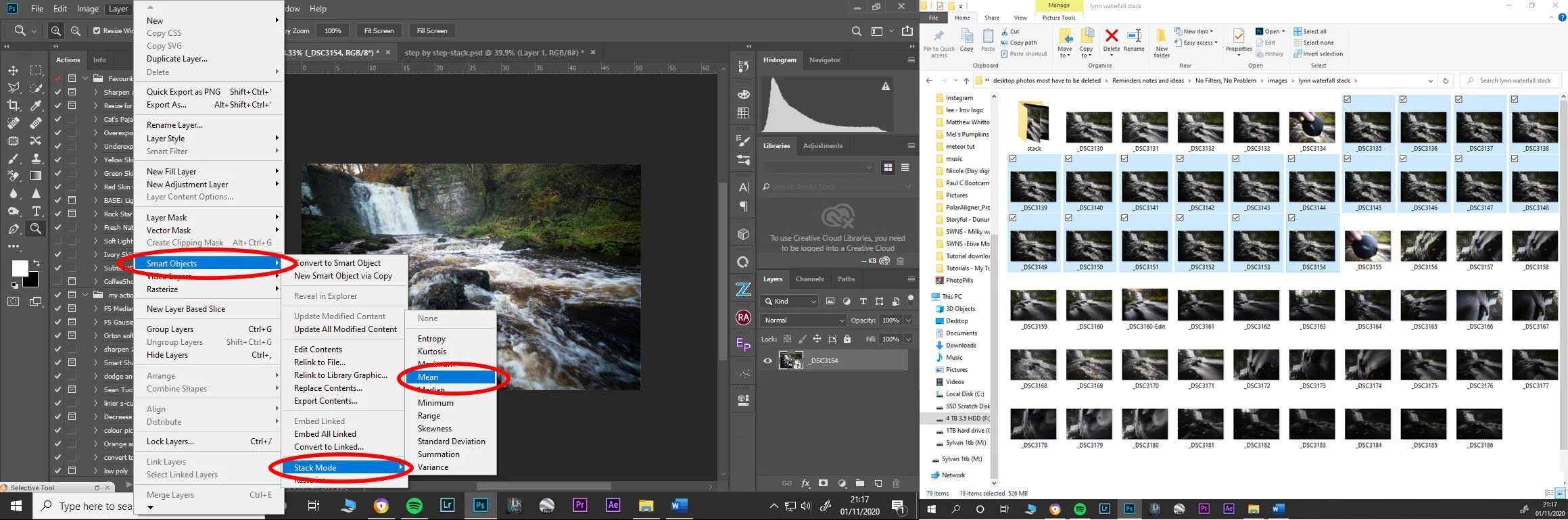
Task: Click Select none in Explorer ribbon
Action: pyautogui.click(x=1314, y=43)
